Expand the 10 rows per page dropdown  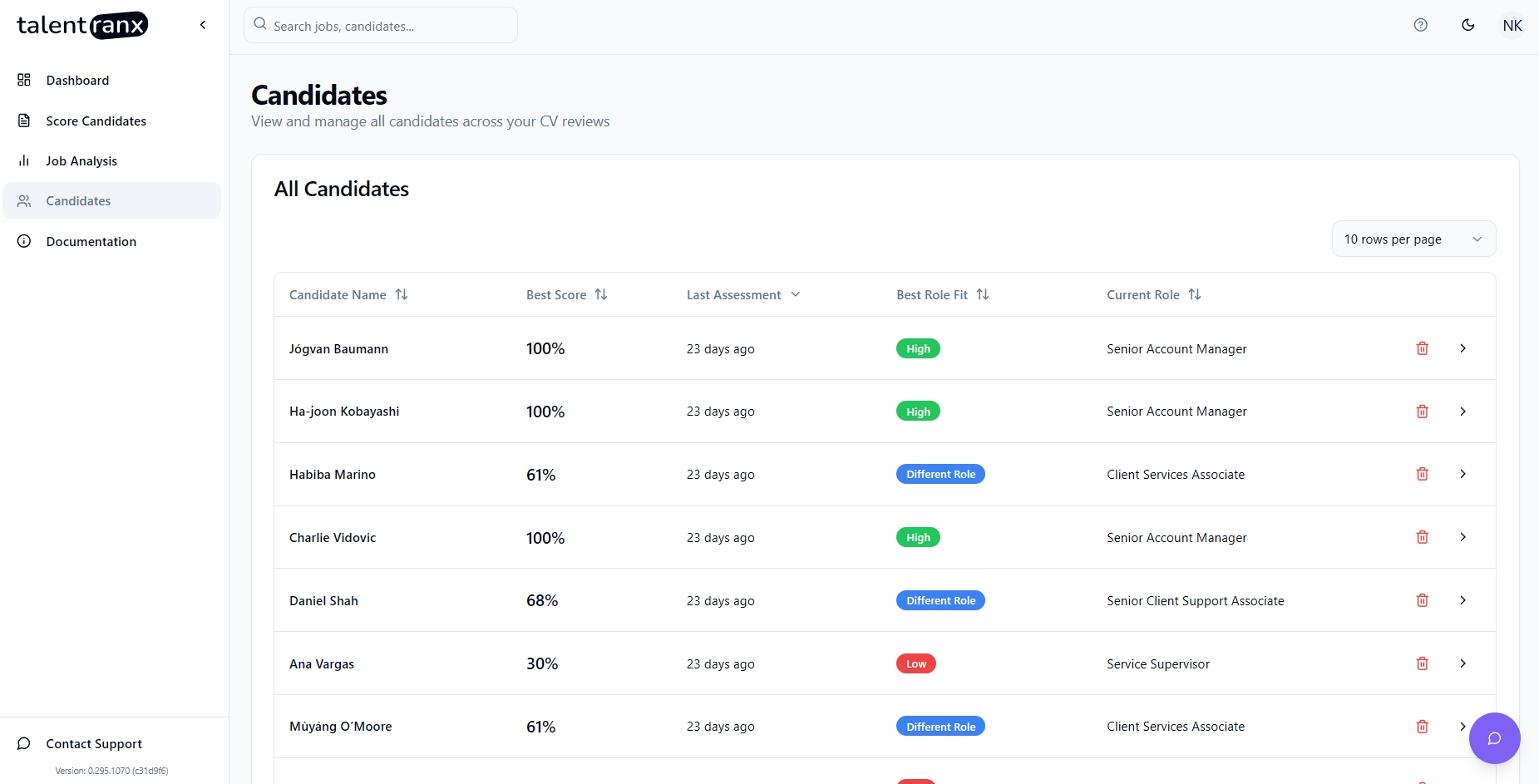(x=1413, y=239)
